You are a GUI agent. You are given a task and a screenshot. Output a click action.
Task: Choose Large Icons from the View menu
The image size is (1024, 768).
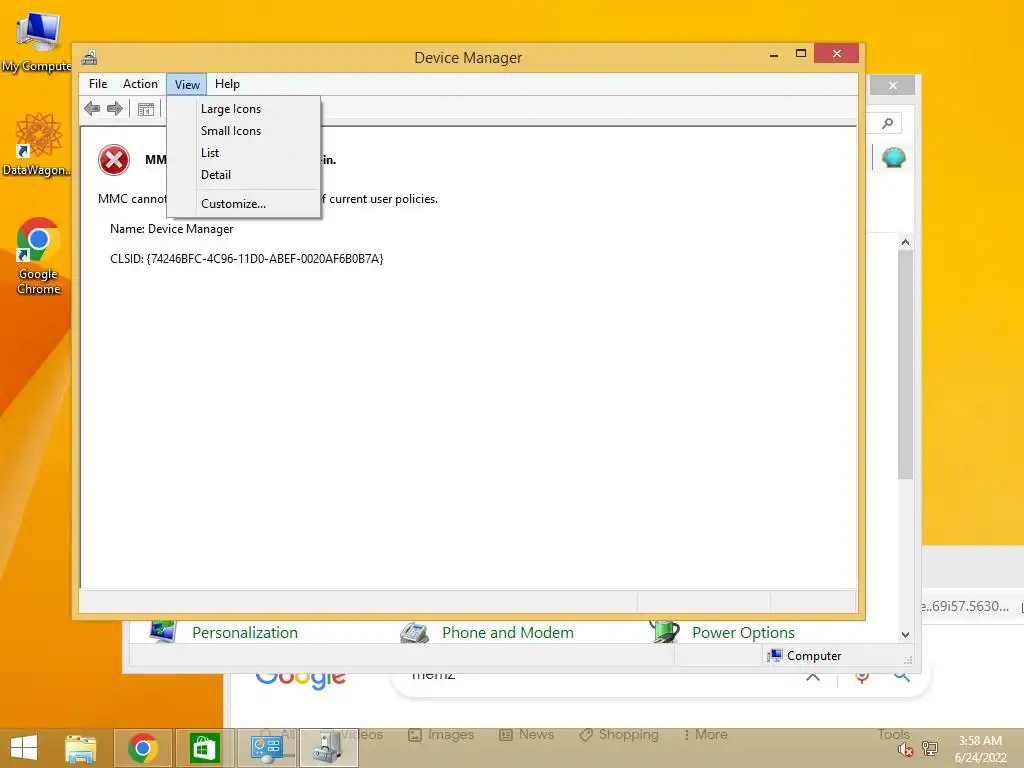pos(244,109)
